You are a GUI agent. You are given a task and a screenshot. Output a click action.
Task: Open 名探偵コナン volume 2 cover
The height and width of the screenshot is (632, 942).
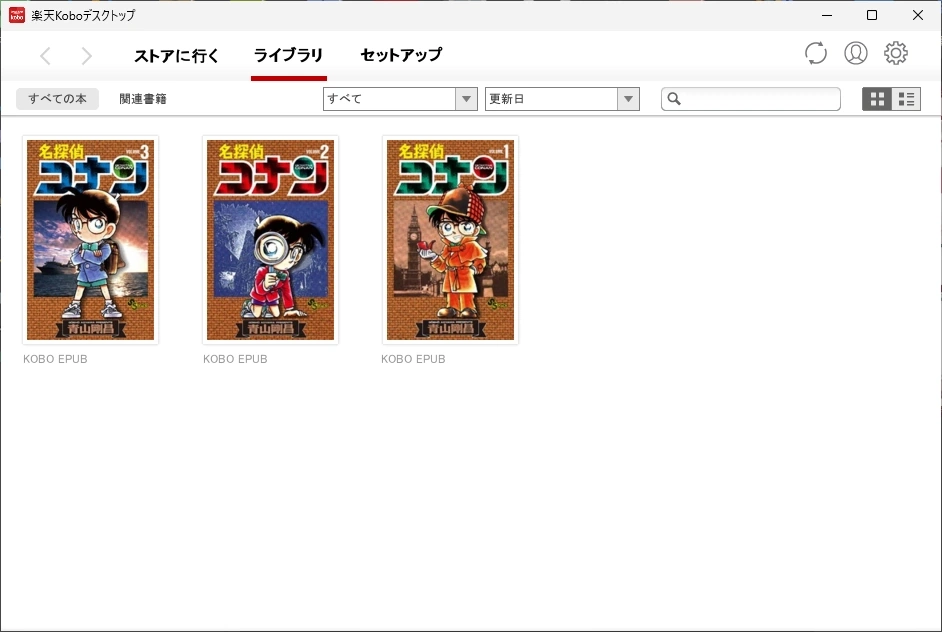pyautogui.click(x=270, y=240)
